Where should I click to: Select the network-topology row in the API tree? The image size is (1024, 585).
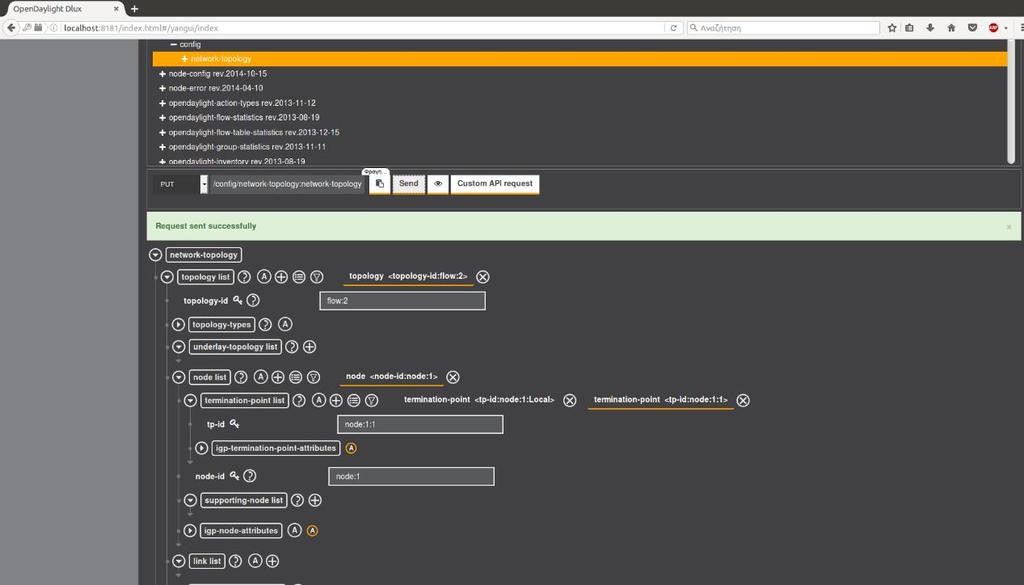tap(580, 59)
